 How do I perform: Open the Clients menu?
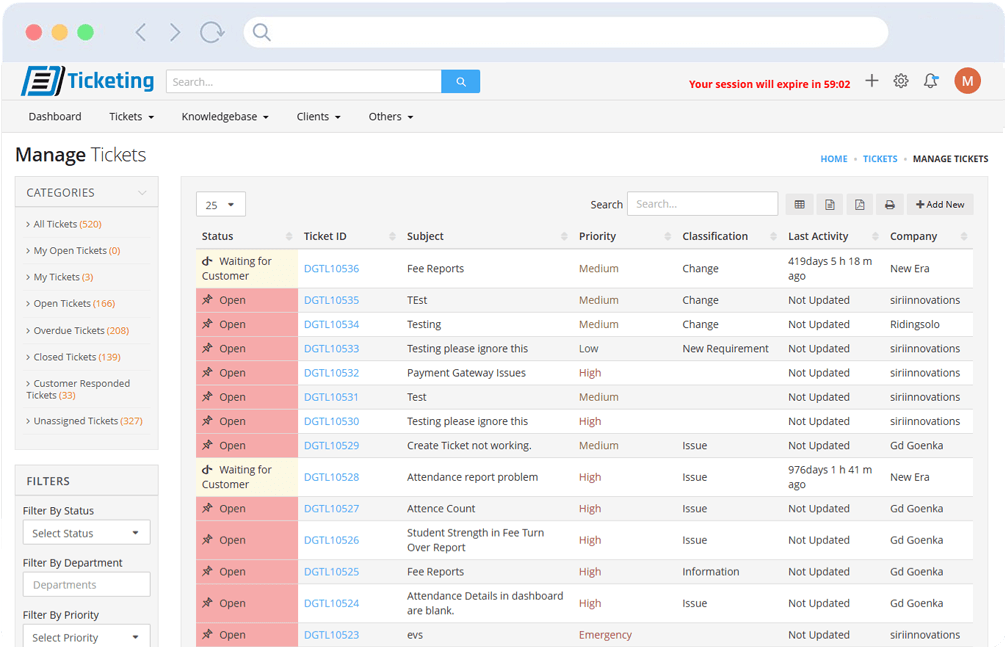[x=318, y=117]
